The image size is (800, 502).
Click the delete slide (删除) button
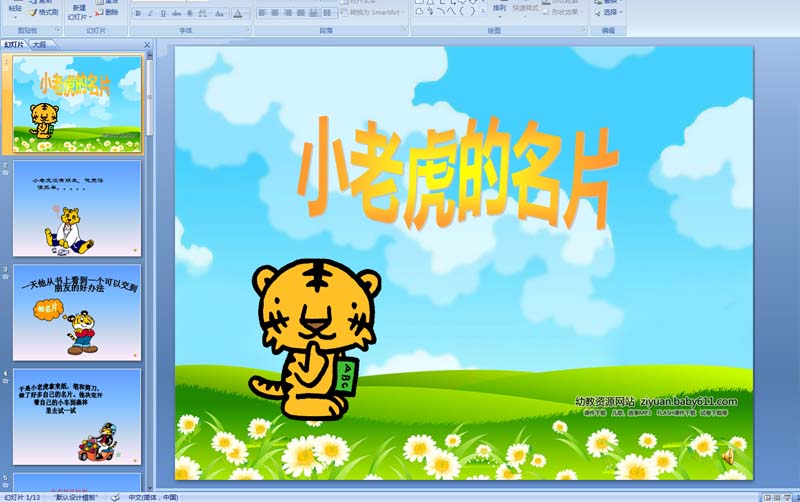pos(107,12)
